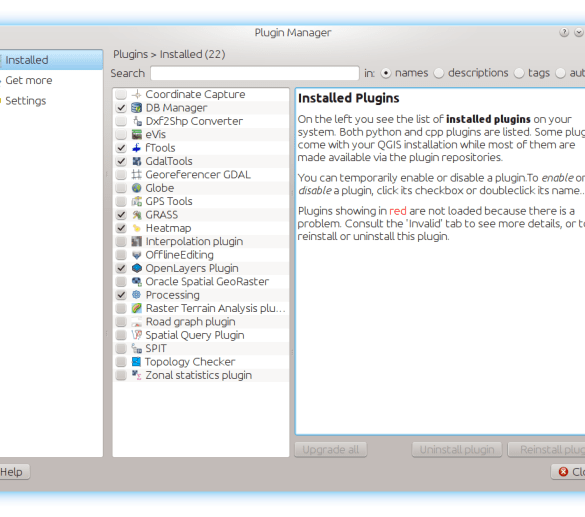585x517 pixels.
Task: Click the Zonal statistics plugin icon
Action: tap(137, 375)
